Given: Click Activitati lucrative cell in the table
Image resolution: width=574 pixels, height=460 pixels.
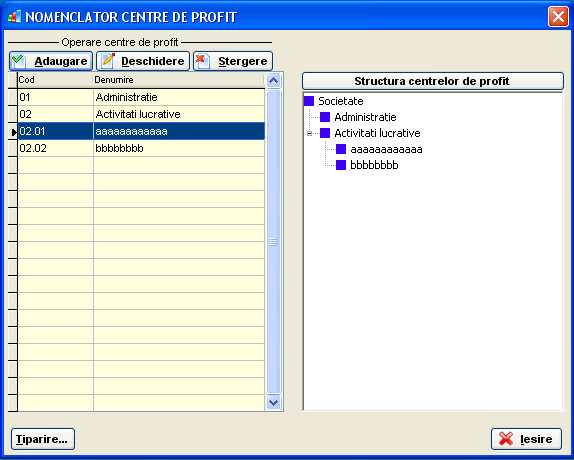Looking at the screenshot, I should [179, 114].
